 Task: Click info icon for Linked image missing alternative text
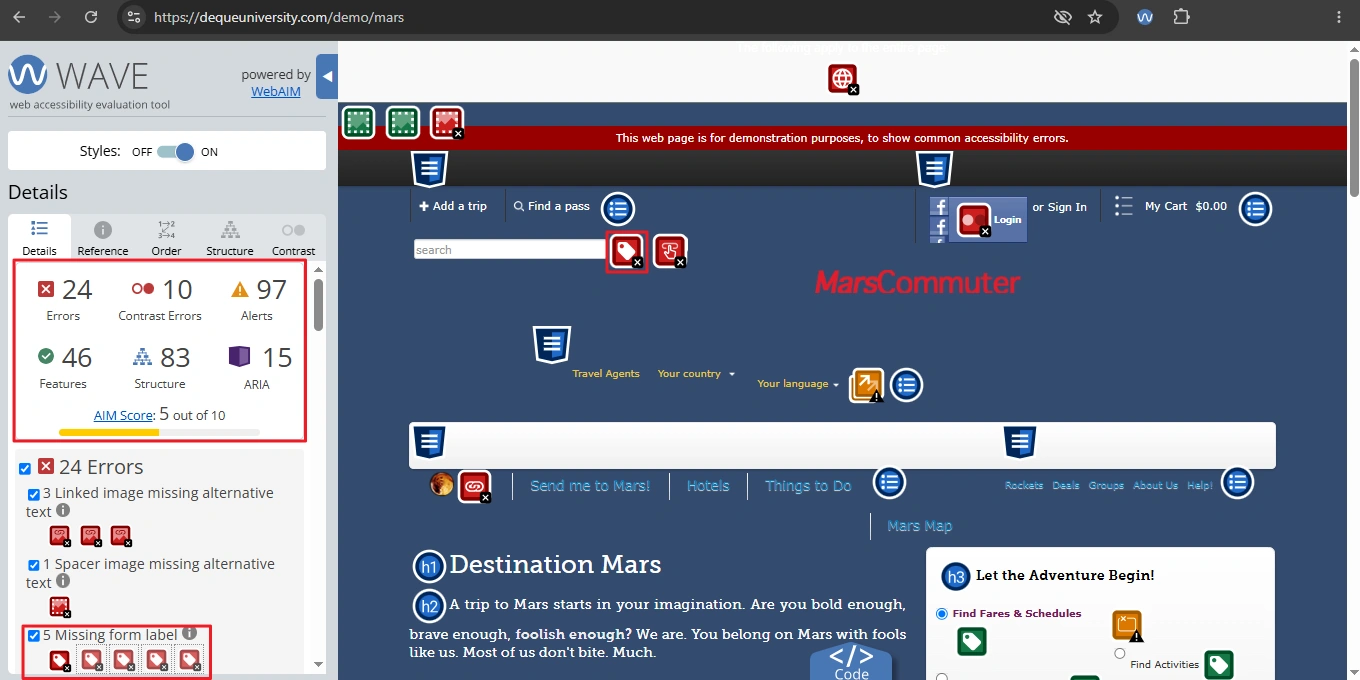pyautogui.click(x=62, y=510)
